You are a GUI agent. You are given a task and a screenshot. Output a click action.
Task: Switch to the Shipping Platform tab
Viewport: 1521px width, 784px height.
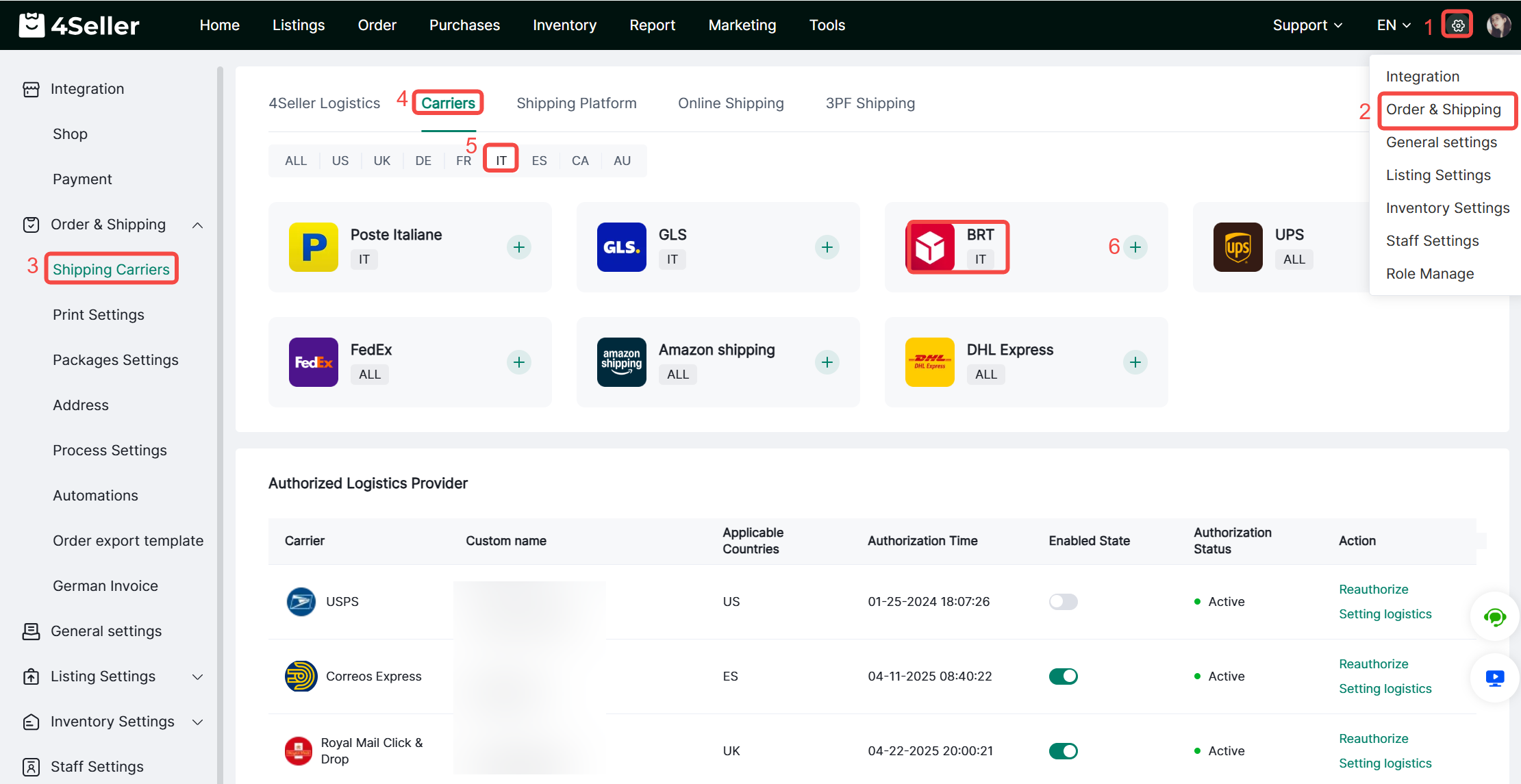576,103
